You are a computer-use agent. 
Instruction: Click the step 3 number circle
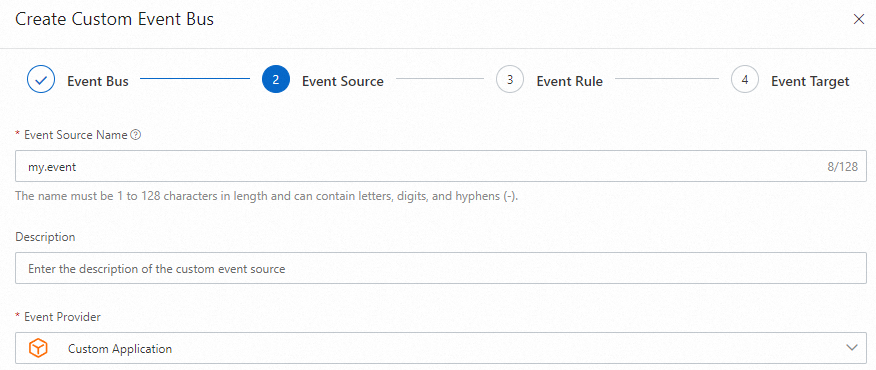click(510, 80)
